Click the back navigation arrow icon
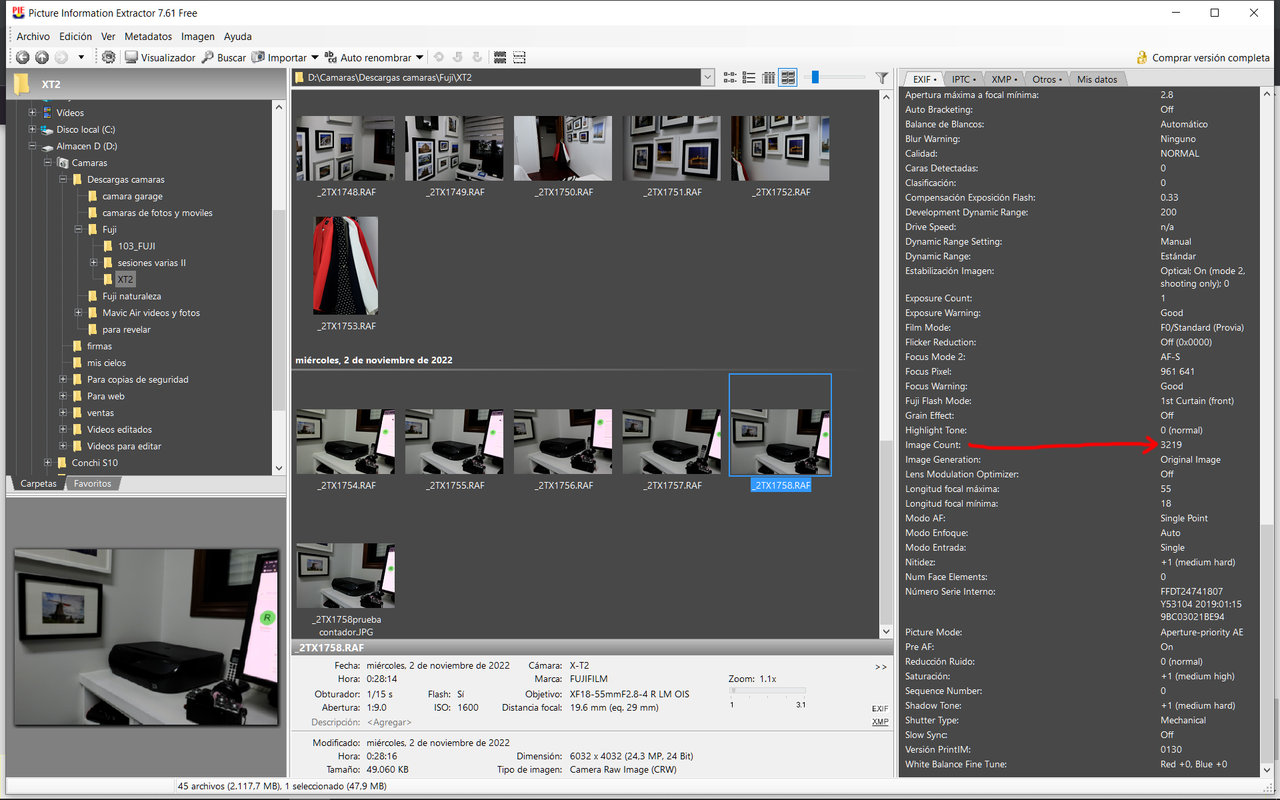 pyautogui.click(x=23, y=58)
